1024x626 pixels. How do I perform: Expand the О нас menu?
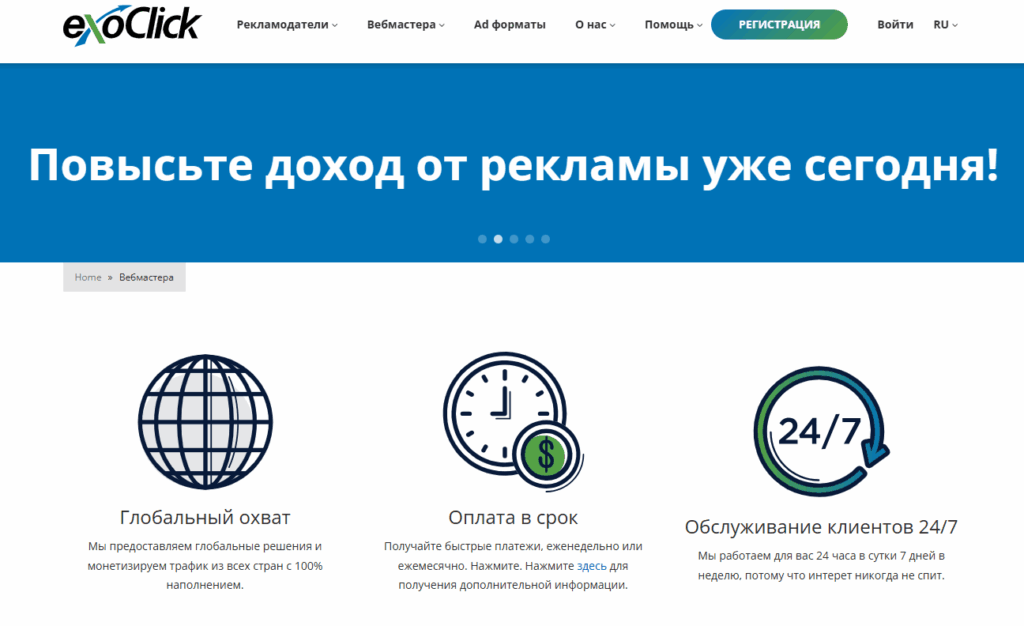coord(593,23)
